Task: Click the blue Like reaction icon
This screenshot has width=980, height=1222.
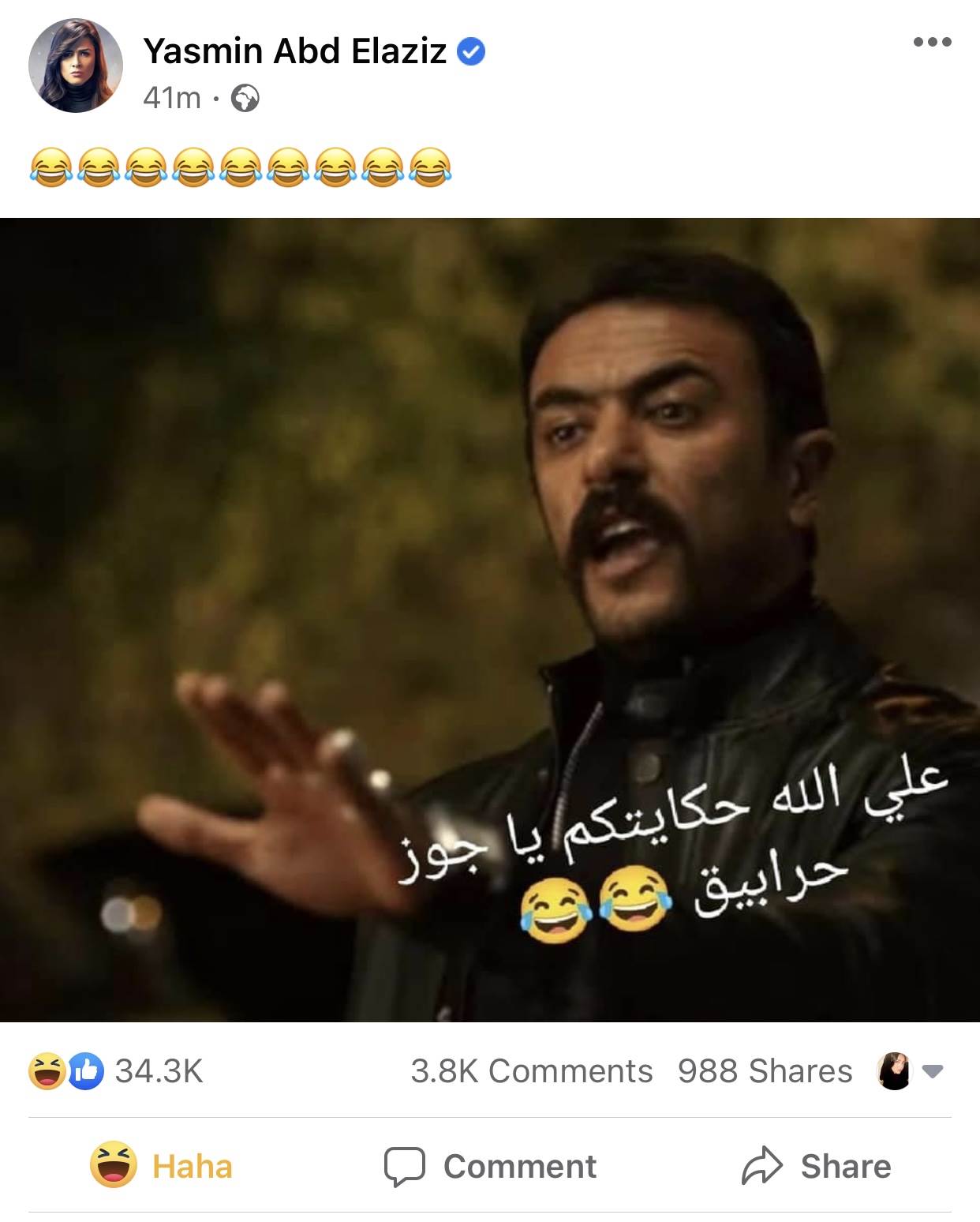Action: pos(86,1071)
